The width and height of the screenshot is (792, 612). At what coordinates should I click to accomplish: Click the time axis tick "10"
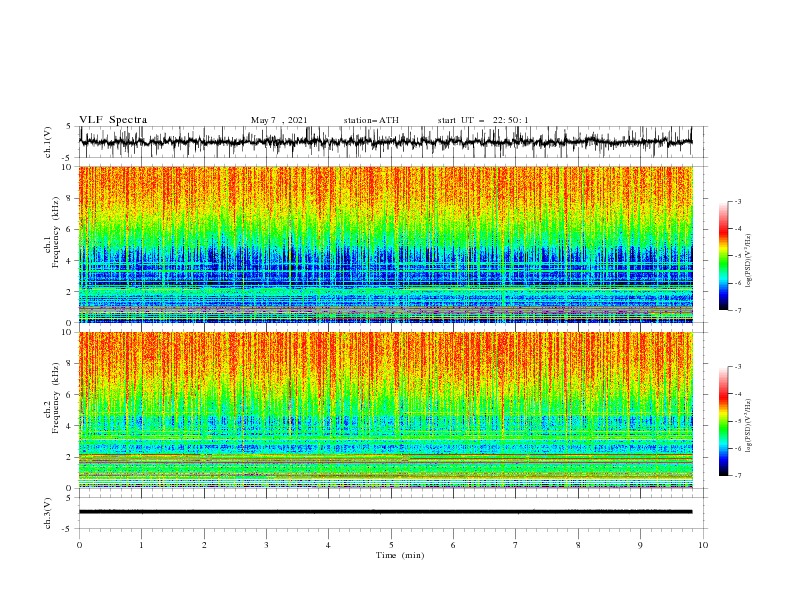click(703, 545)
